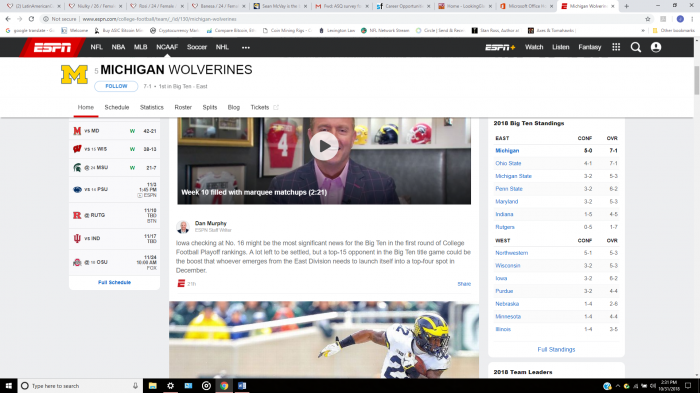Open File Explorer from the taskbar
Screen dimensions: 700x393
pos(153,386)
